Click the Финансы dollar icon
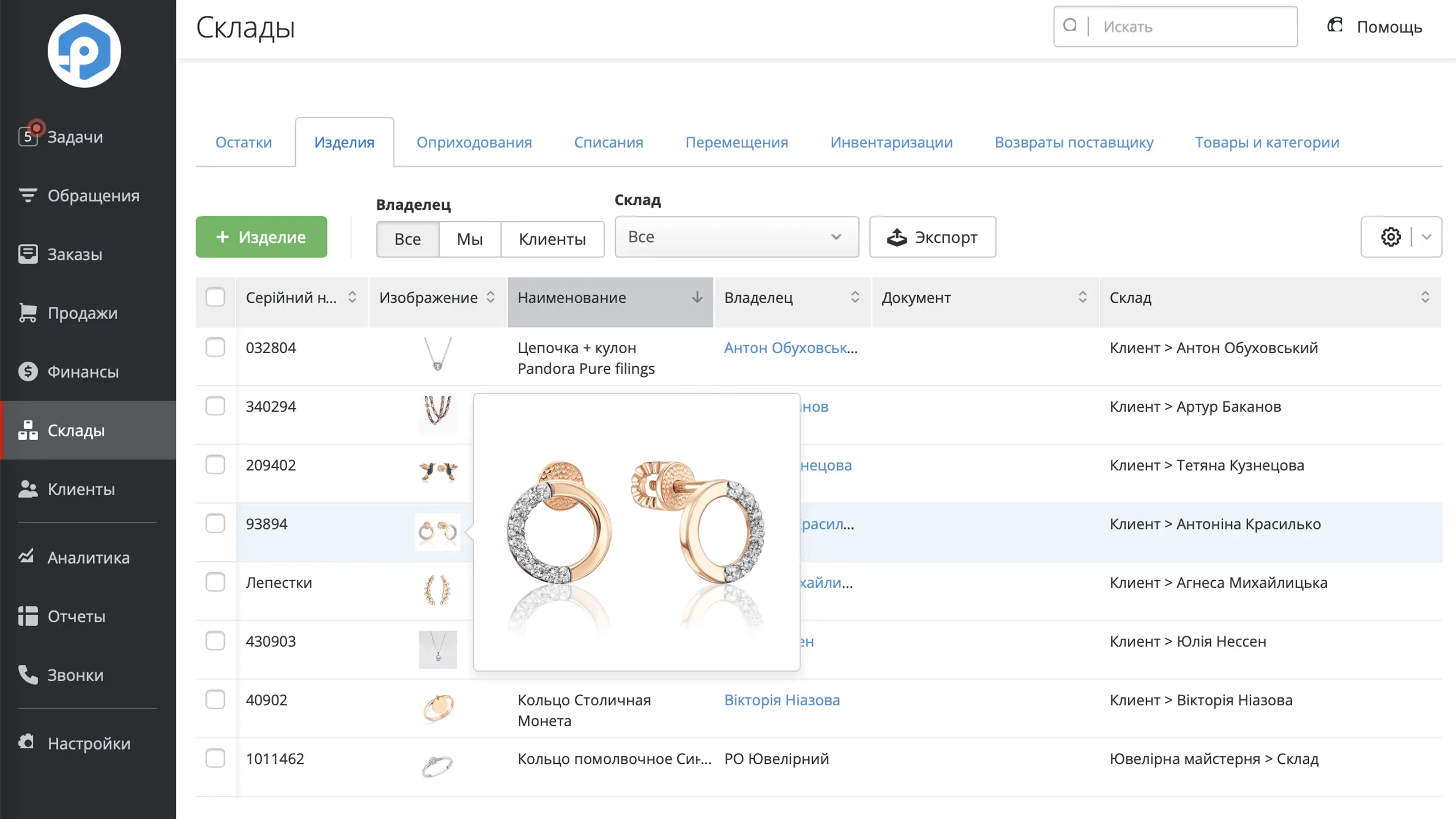The image size is (1456, 819). 28,371
